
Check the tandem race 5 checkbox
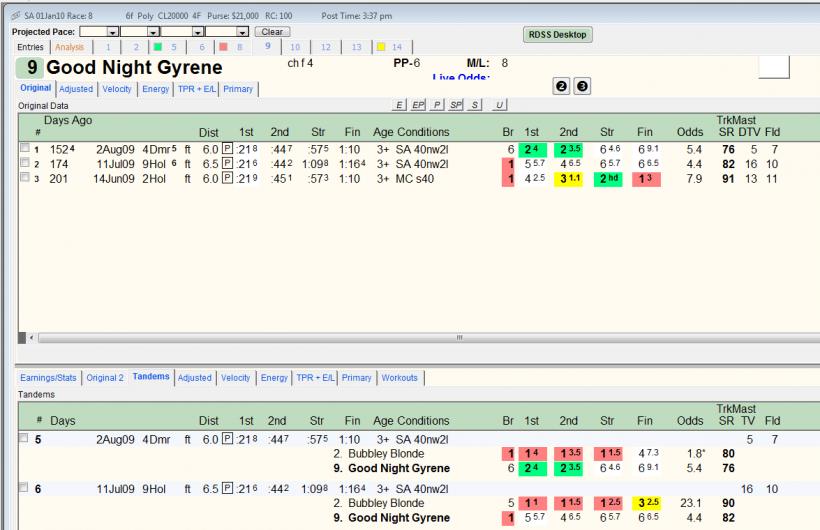coord(24,437)
